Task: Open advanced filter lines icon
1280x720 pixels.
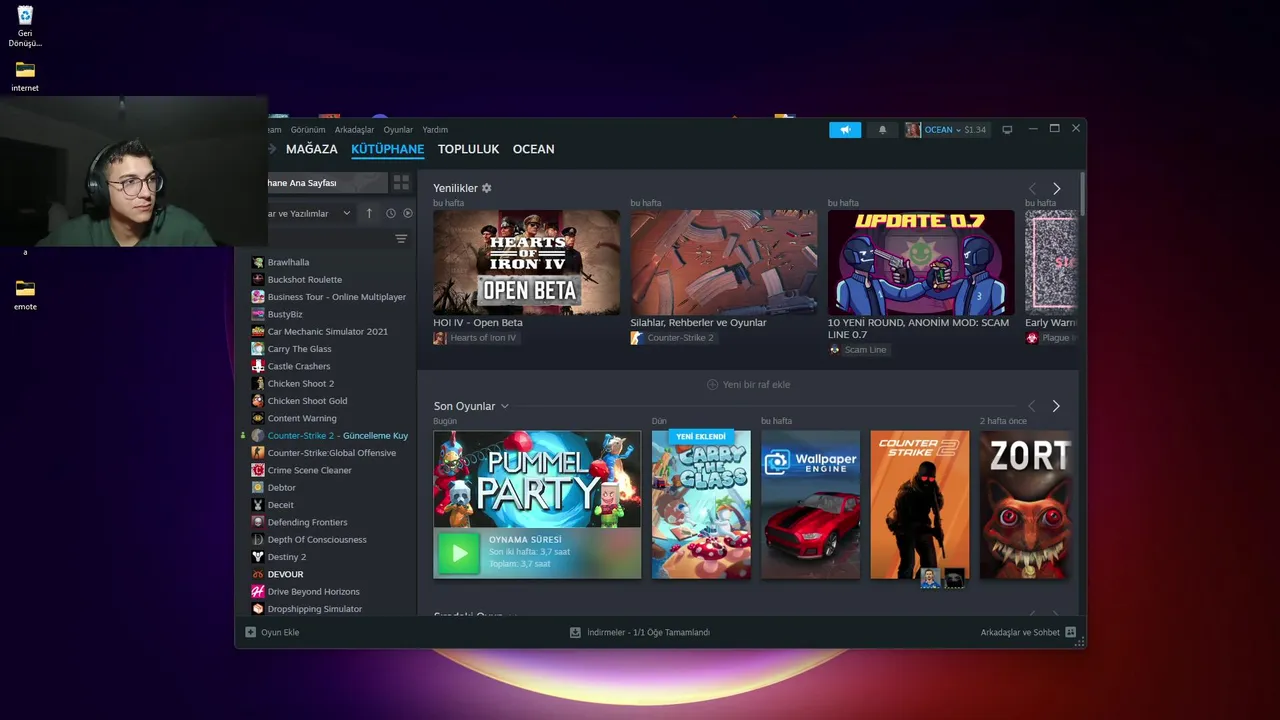Action: (x=401, y=239)
